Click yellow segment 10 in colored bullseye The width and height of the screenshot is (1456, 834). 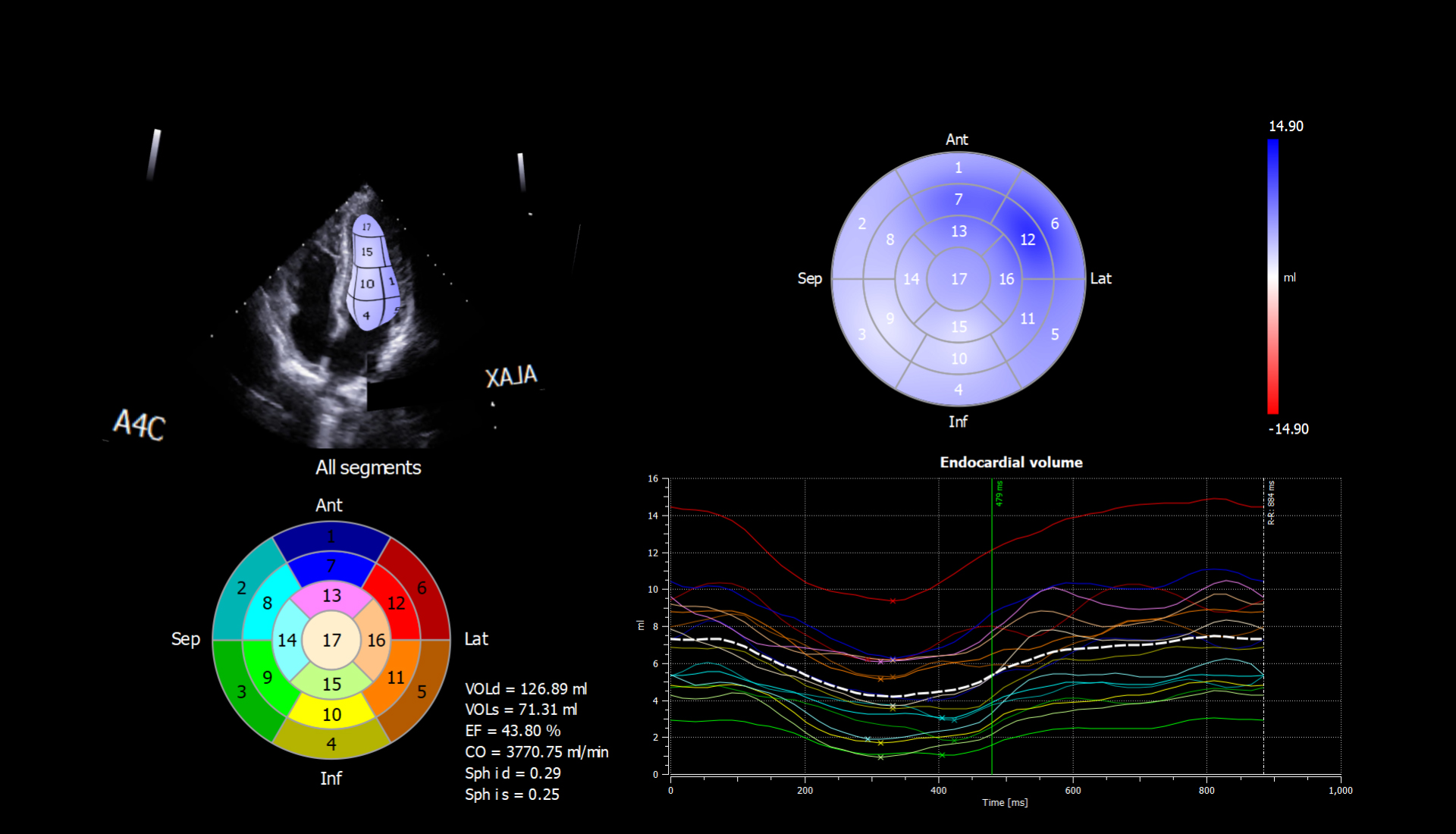coord(331,714)
